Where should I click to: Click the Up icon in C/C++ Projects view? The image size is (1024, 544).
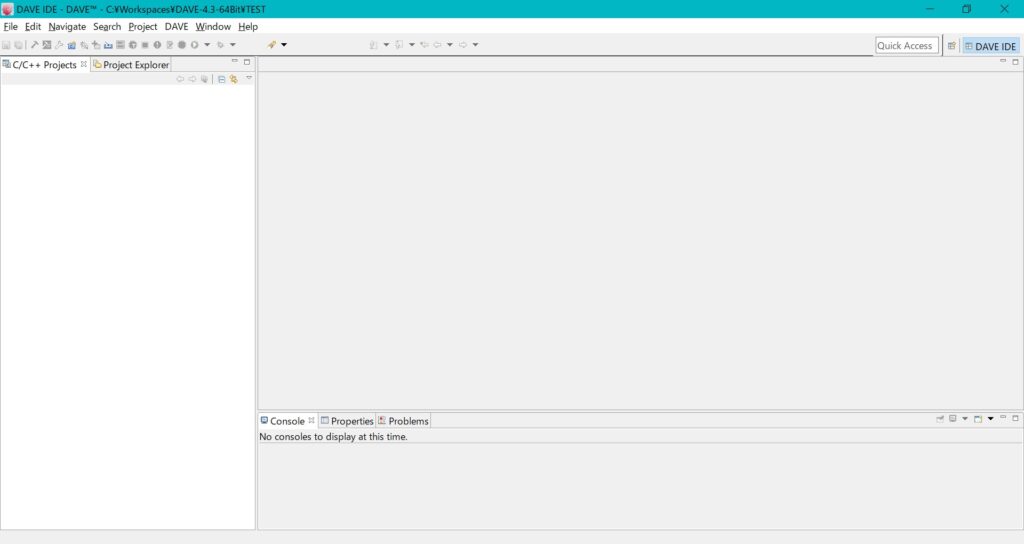tap(204, 79)
